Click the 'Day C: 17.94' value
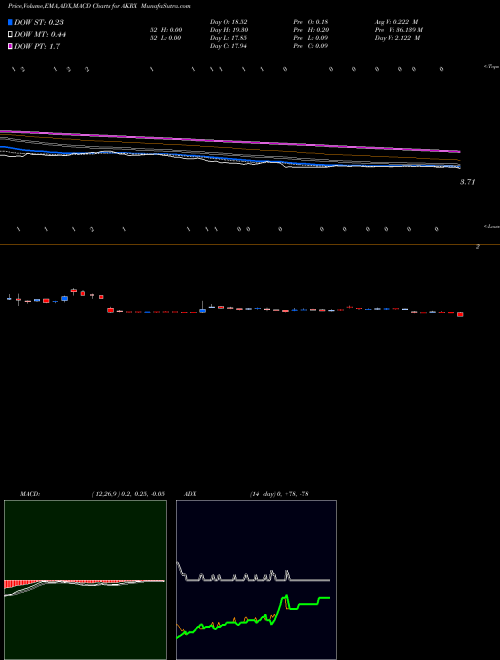The image size is (500, 660). 228,46
